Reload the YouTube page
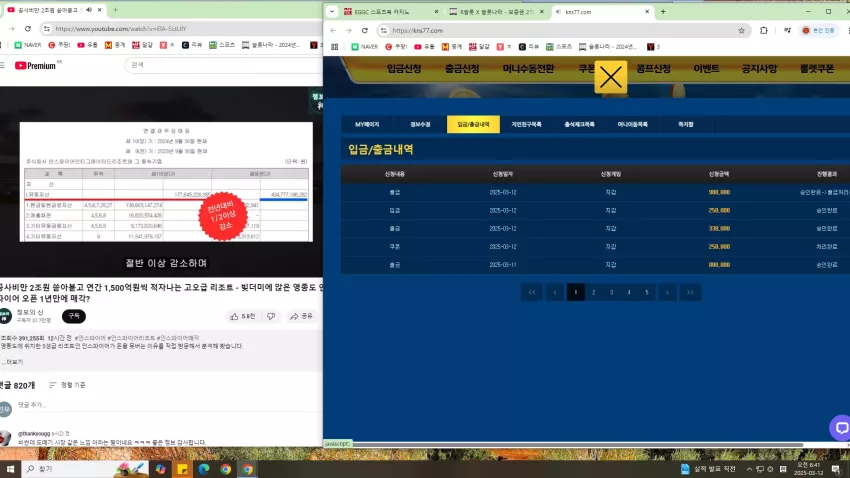Viewport: 850px width, 478px height. coord(28,29)
